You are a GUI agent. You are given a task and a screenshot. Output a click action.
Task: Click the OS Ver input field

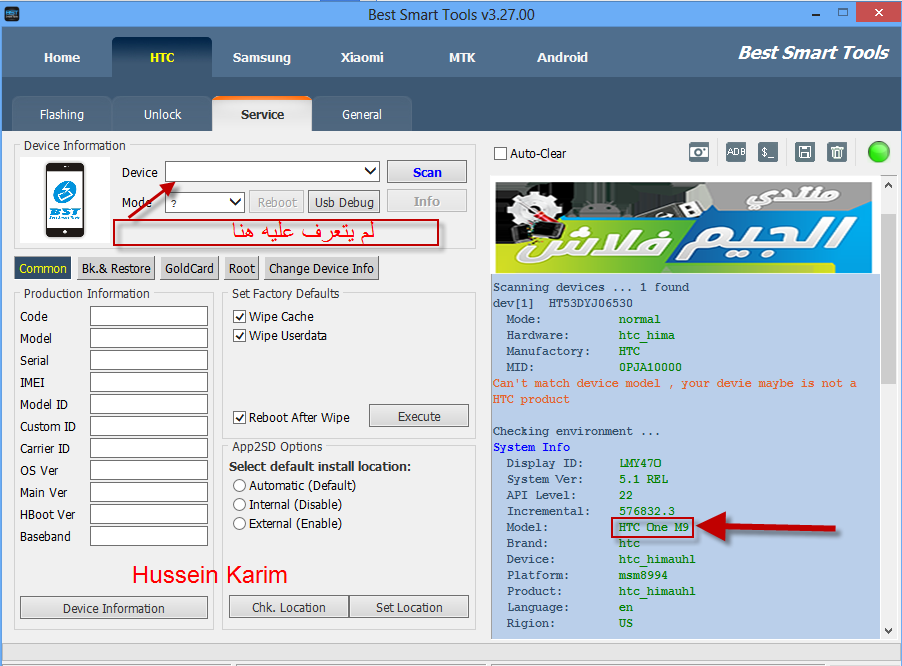[x=149, y=470]
